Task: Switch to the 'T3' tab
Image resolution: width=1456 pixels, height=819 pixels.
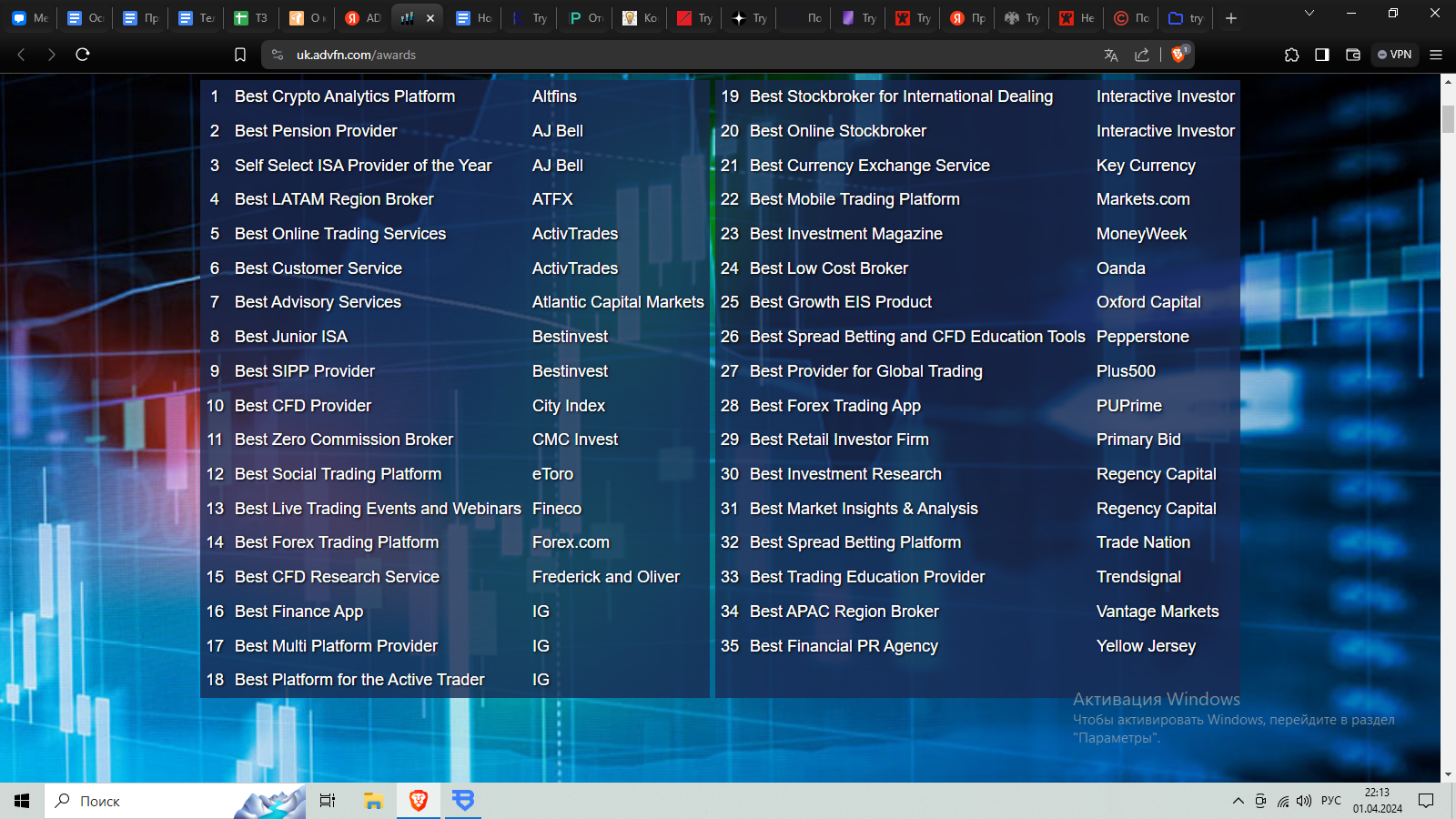Action: tap(251, 18)
